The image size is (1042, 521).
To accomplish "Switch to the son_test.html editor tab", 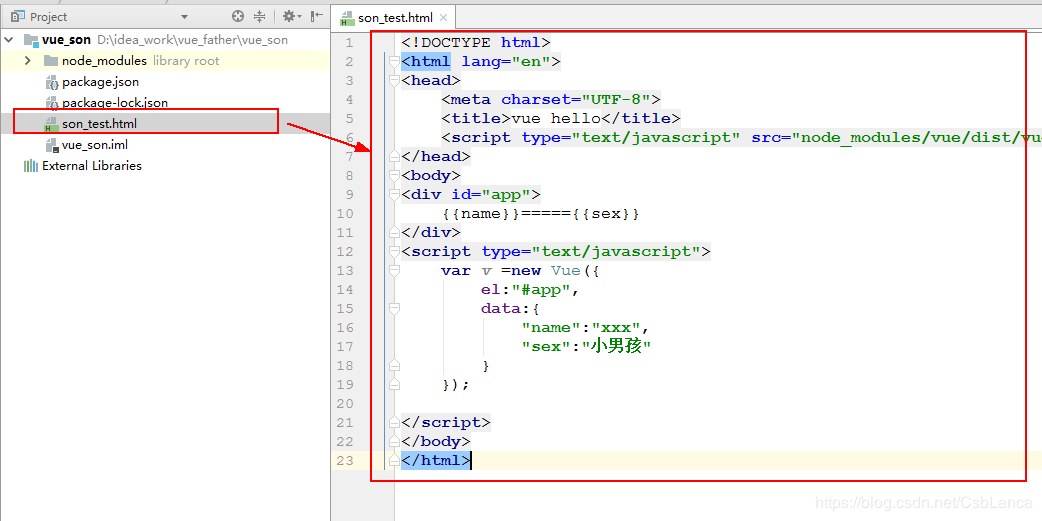I will [394, 18].
